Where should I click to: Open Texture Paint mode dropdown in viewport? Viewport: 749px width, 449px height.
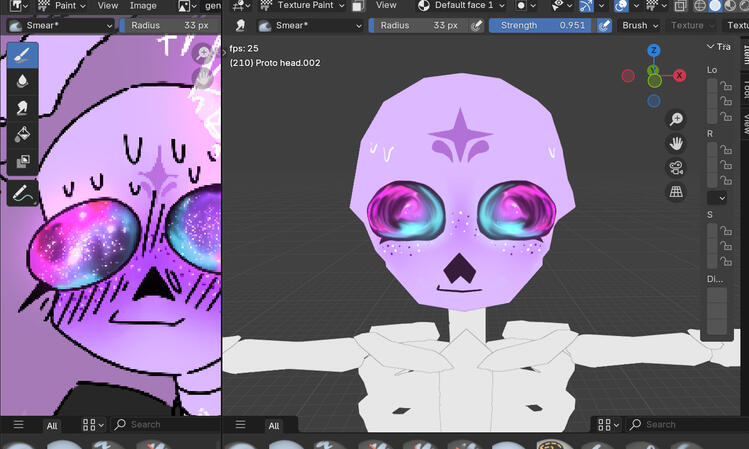pyautogui.click(x=303, y=5)
